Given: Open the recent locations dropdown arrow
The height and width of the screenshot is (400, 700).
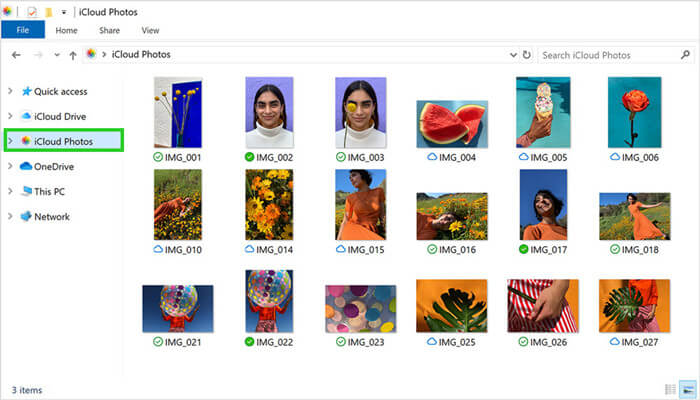Looking at the screenshot, I should [x=56, y=55].
